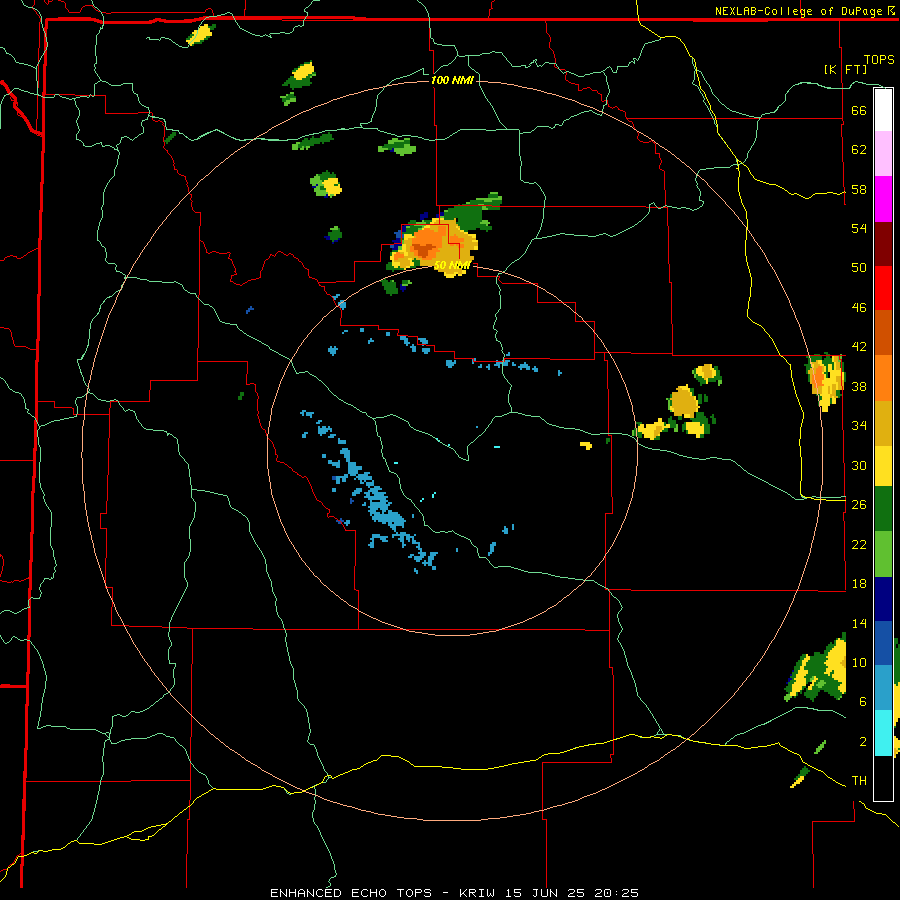Click the 26 value on the scale
The width and height of the screenshot is (900, 900).
tap(859, 505)
